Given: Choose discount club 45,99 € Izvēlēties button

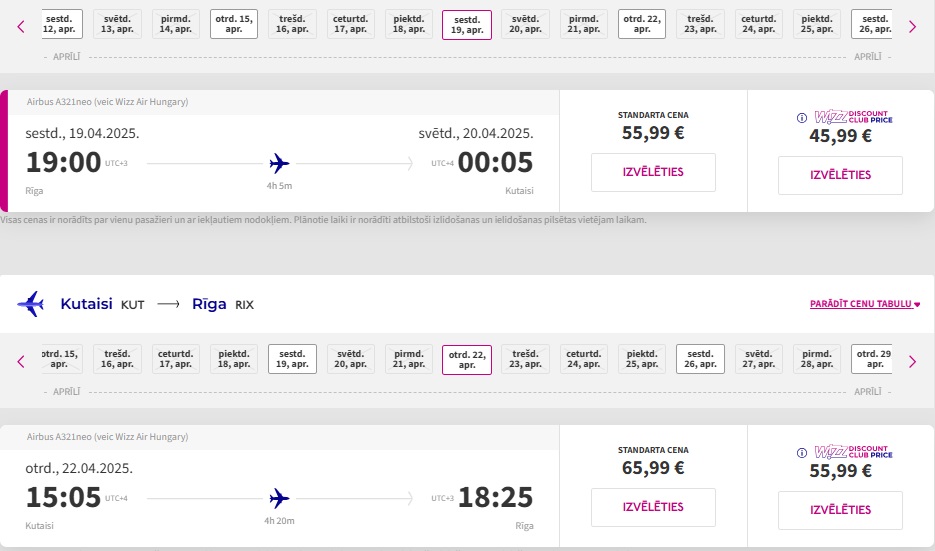Looking at the screenshot, I should click(x=840, y=175).
